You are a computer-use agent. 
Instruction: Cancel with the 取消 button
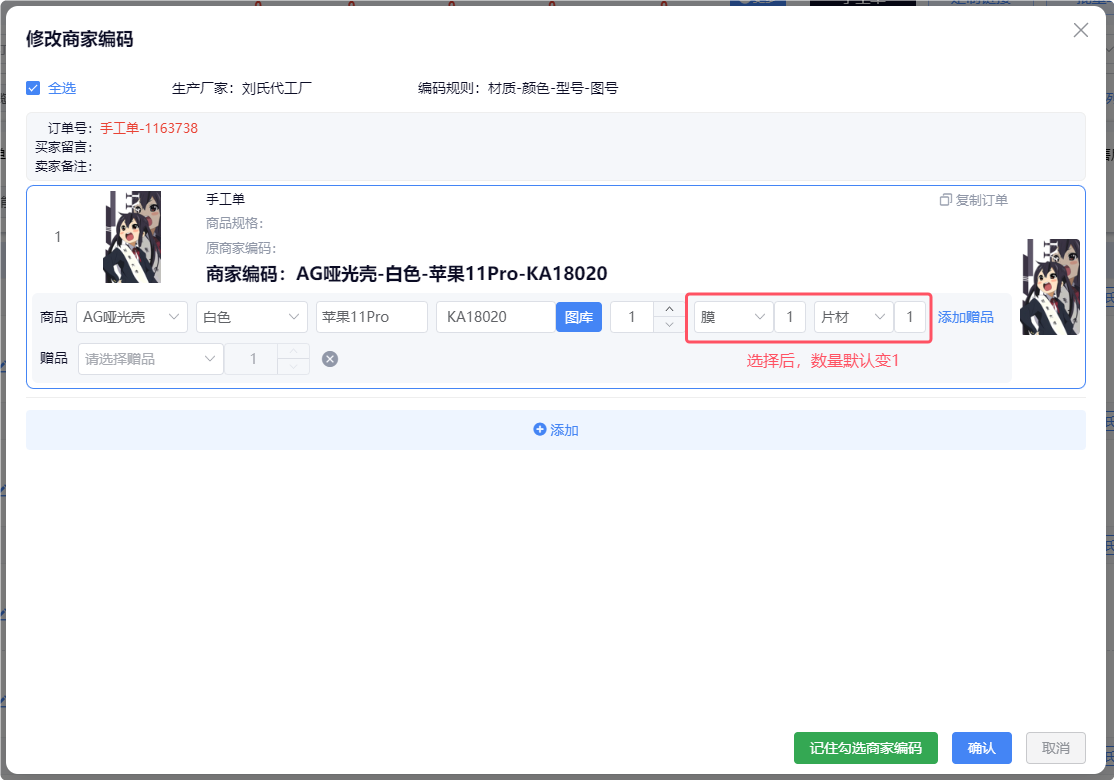[x=1055, y=748]
